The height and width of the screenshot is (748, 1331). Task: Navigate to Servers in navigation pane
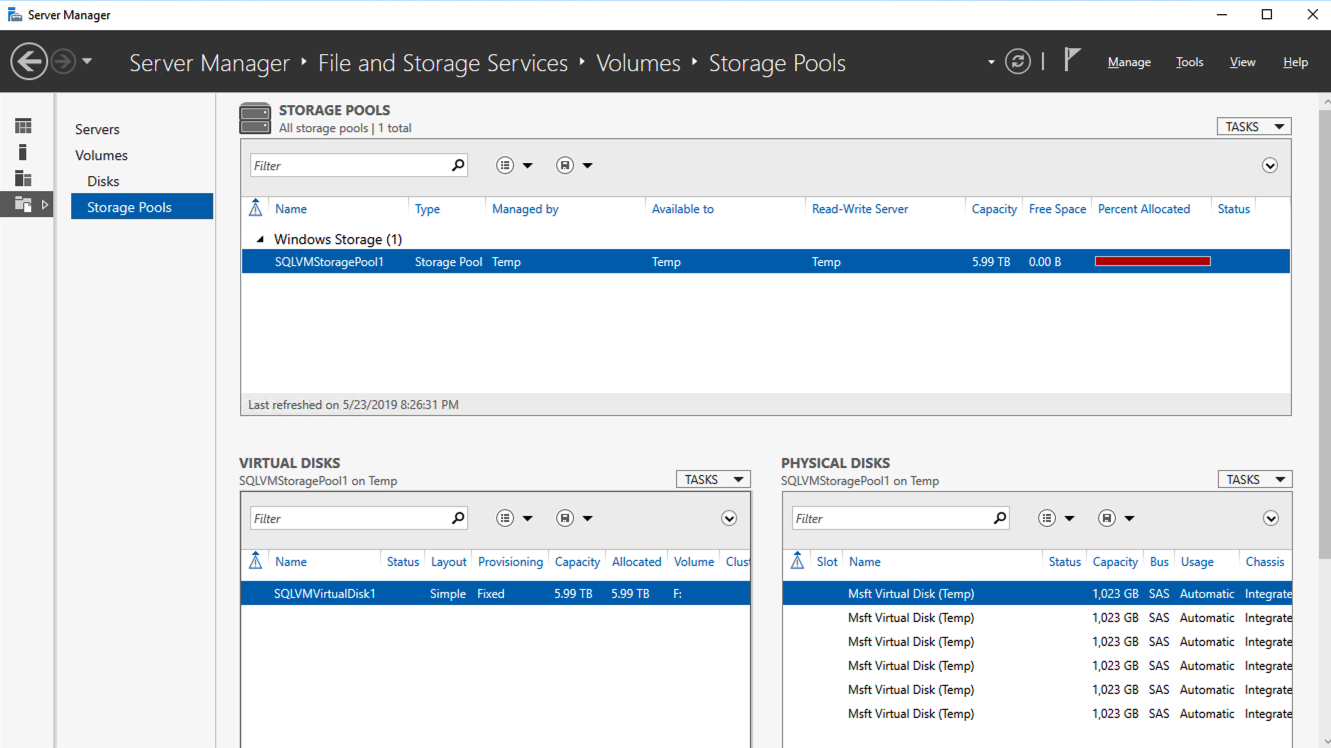coord(97,129)
